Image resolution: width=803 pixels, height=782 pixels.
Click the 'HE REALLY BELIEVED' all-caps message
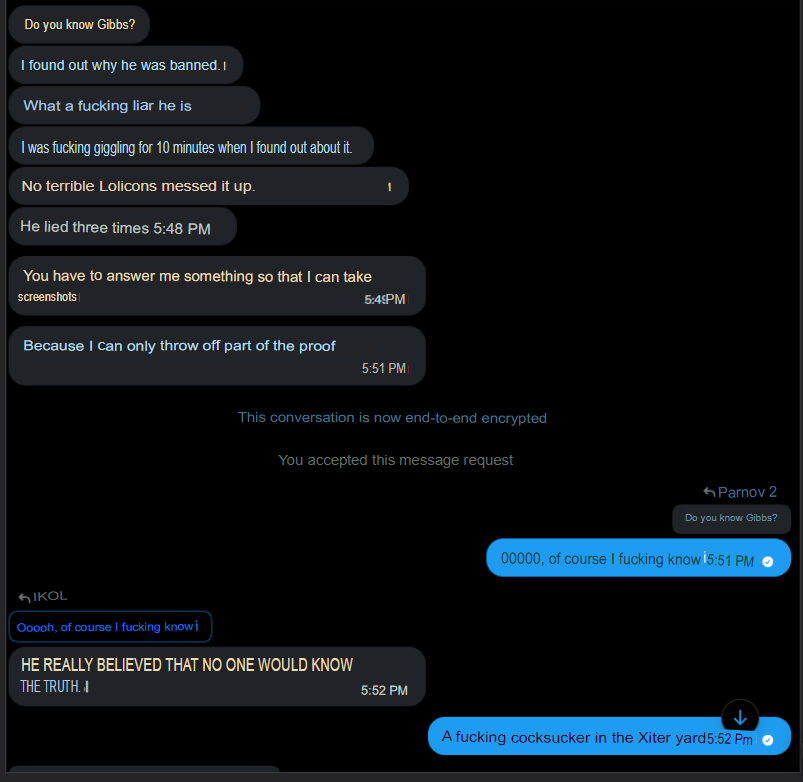(x=217, y=677)
